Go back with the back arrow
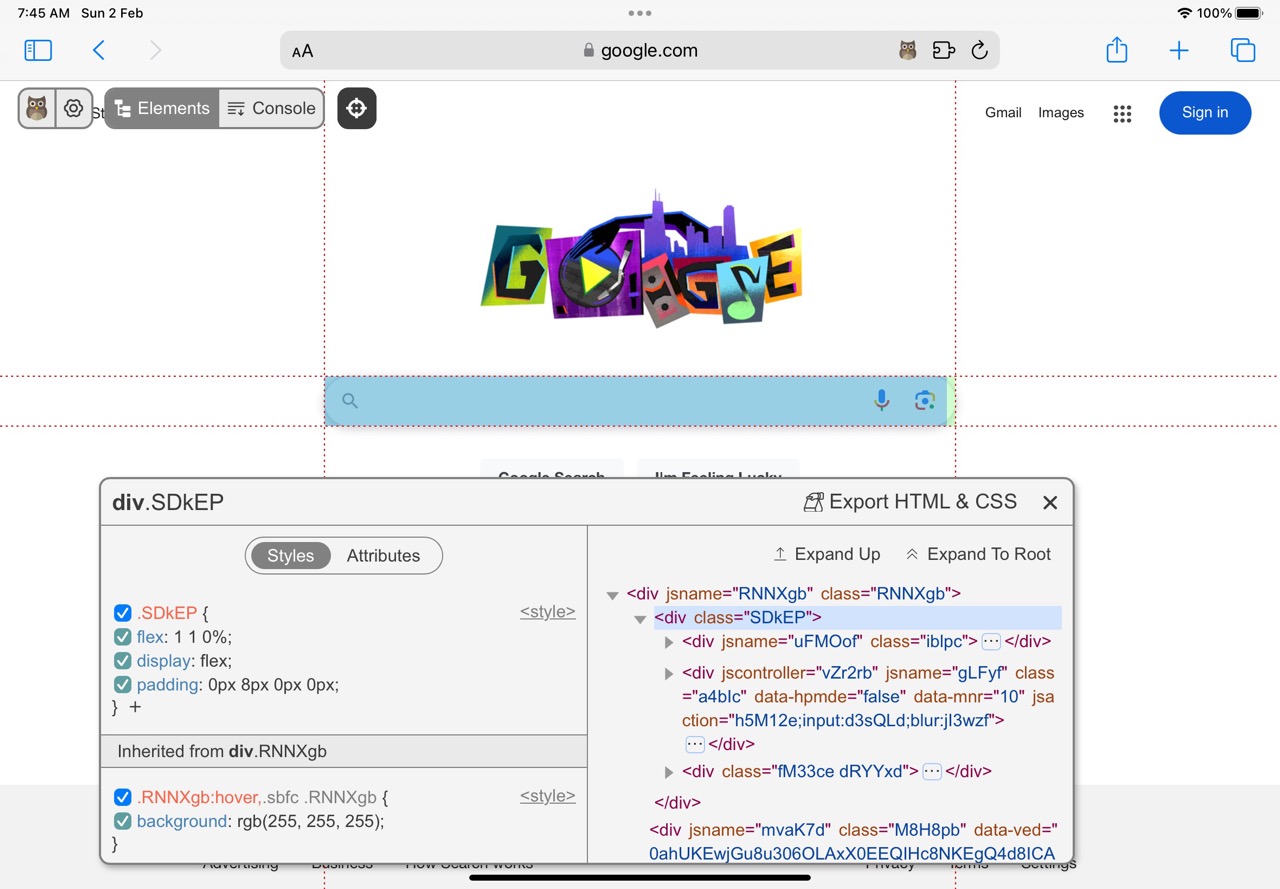The height and width of the screenshot is (889, 1280). [98, 50]
